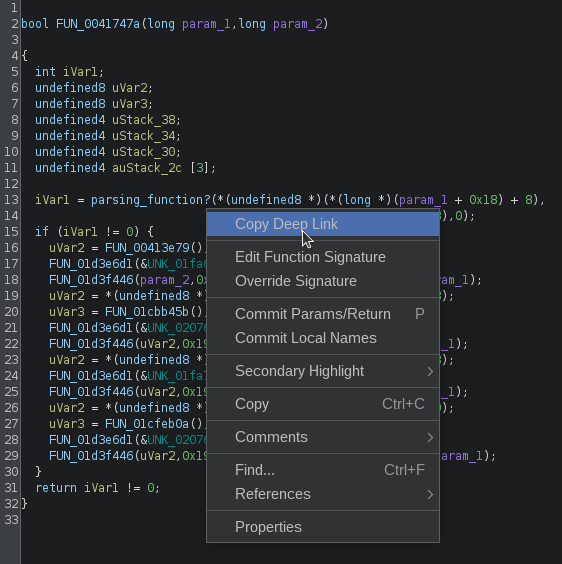The image size is (562, 564).
Task: Click bool return type keyword
Action: (35, 24)
